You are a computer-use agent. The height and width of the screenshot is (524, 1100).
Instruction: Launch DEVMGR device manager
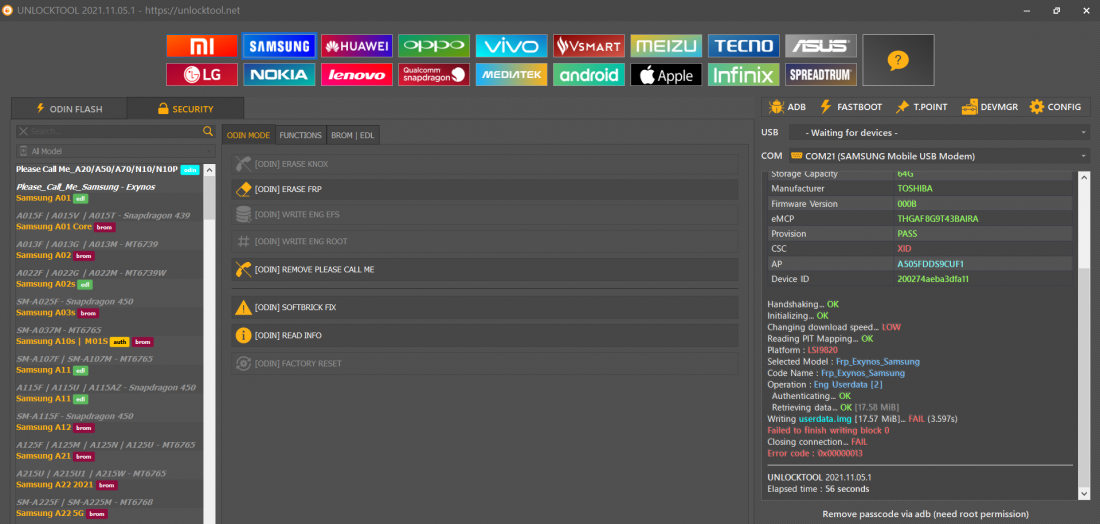click(x=989, y=107)
